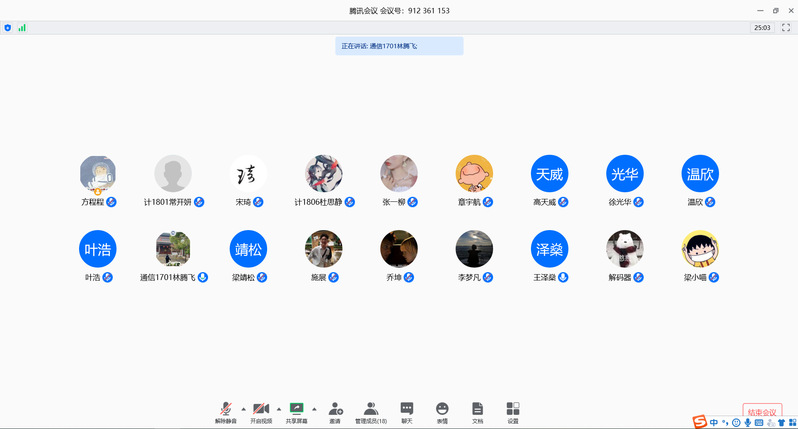The width and height of the screenshot is (798, 429).
Task: Enter full screen using top-right icon
Action: point(785,28)
